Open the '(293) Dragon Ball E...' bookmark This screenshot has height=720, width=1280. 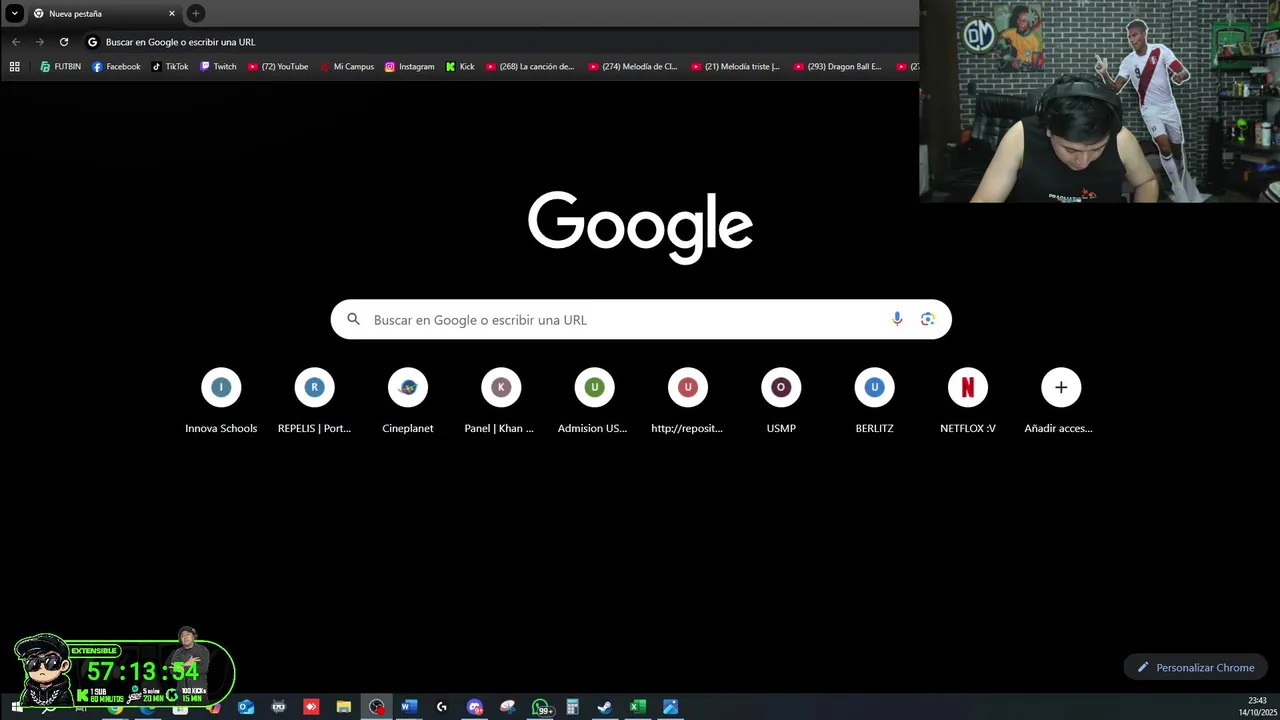click(838, 67)
